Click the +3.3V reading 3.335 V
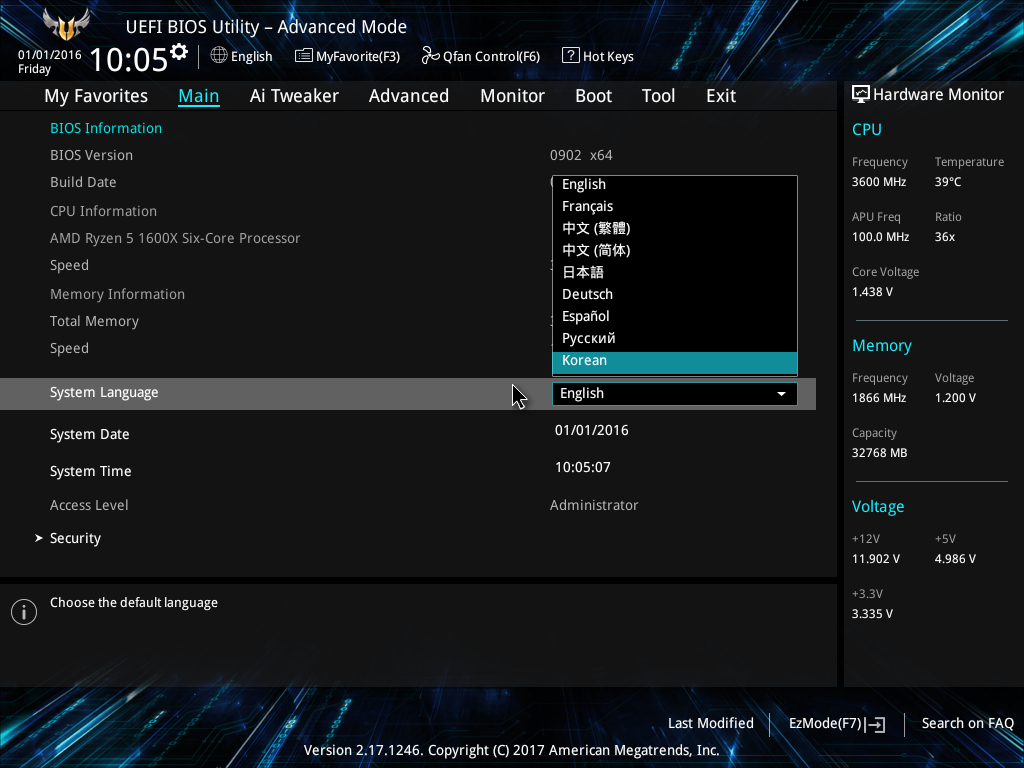Viewport: 1024px width, 768px height. 872,614
